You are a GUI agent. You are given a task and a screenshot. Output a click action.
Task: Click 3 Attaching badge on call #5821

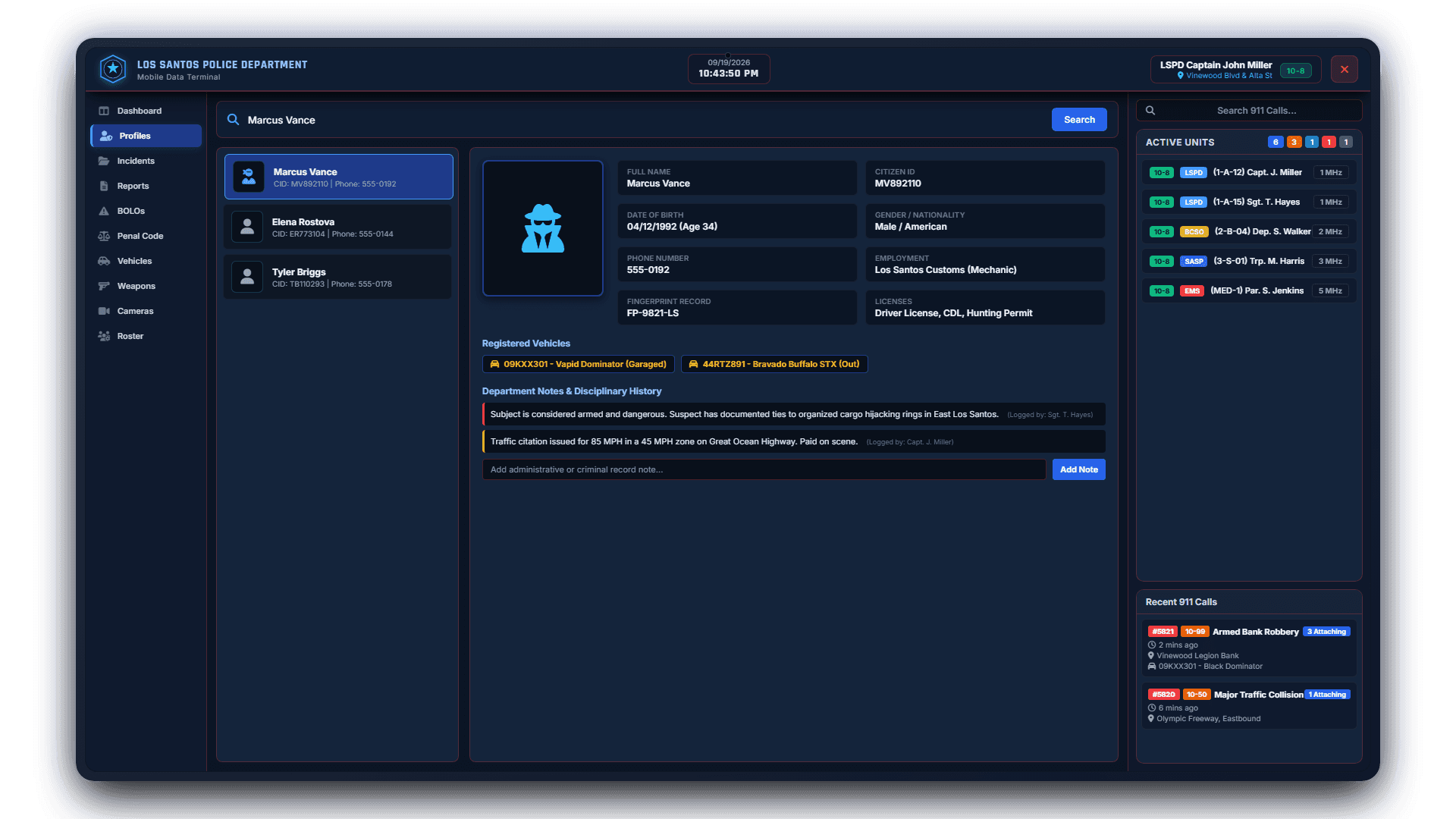click(1326, 632)
